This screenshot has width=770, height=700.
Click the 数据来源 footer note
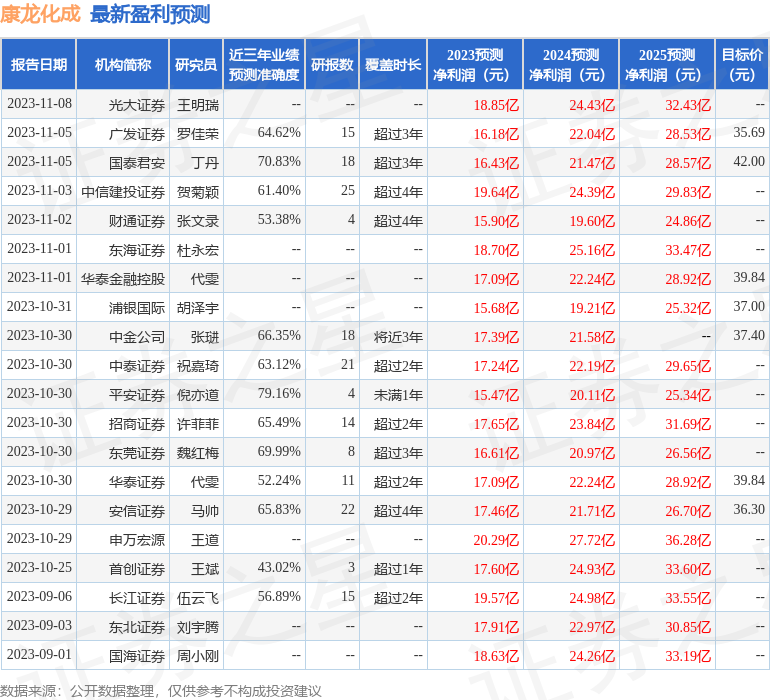point(161,691)
